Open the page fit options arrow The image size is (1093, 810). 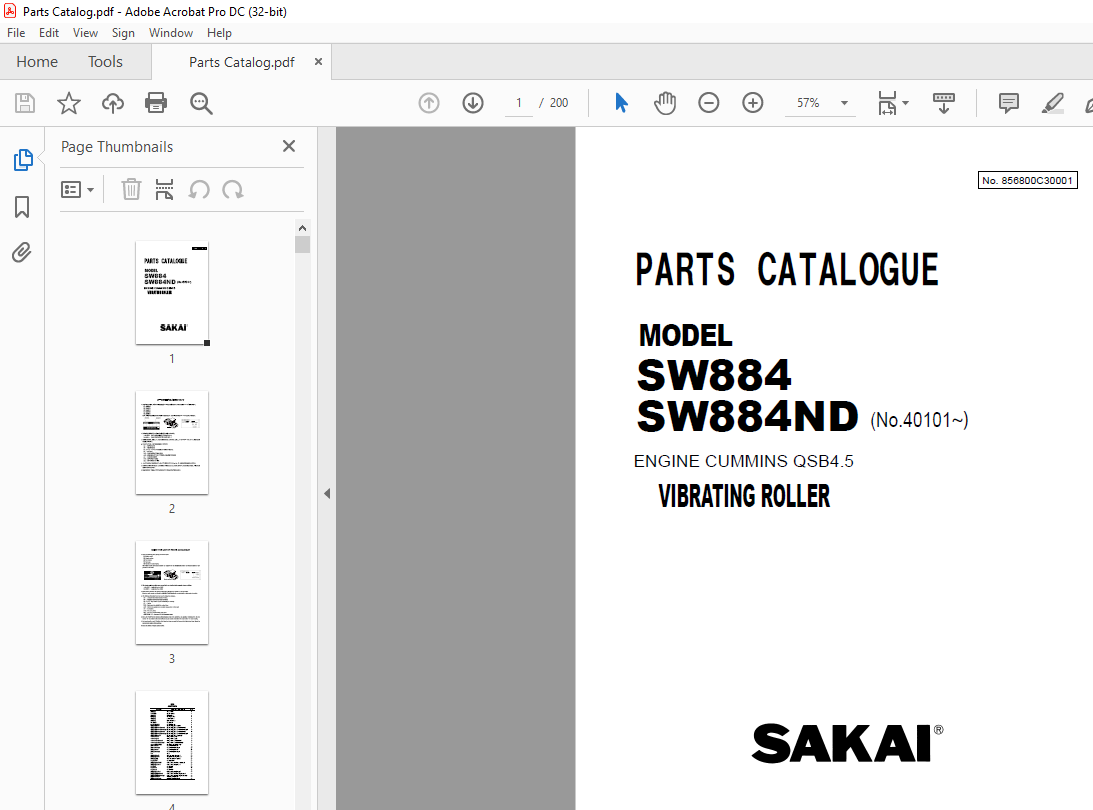[x=905, y=103]
